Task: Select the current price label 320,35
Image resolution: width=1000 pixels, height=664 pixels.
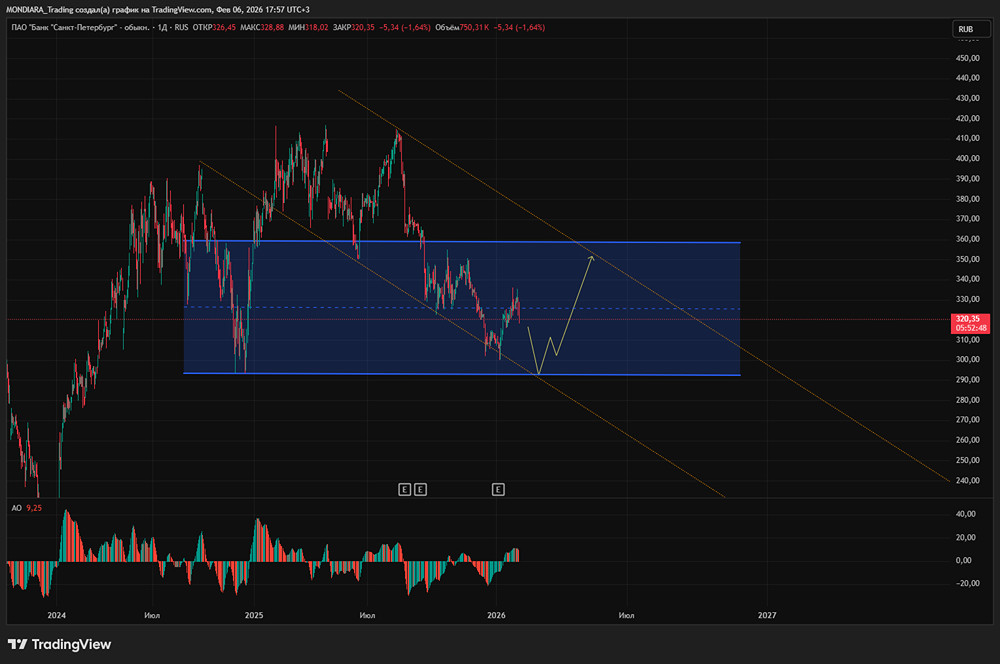Action: [967, 318]
